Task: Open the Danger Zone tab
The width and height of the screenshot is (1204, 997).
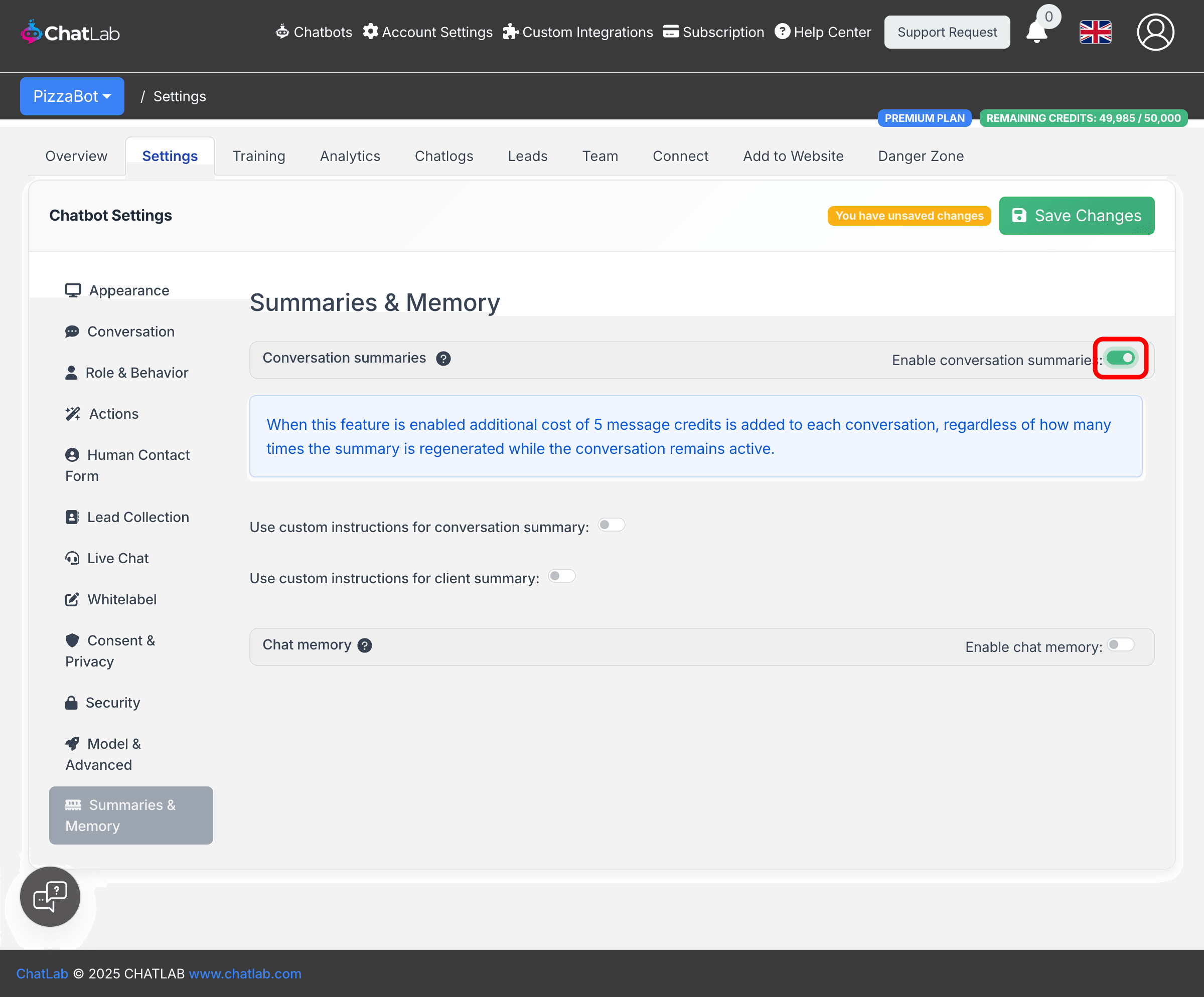Action: point(921,156)
